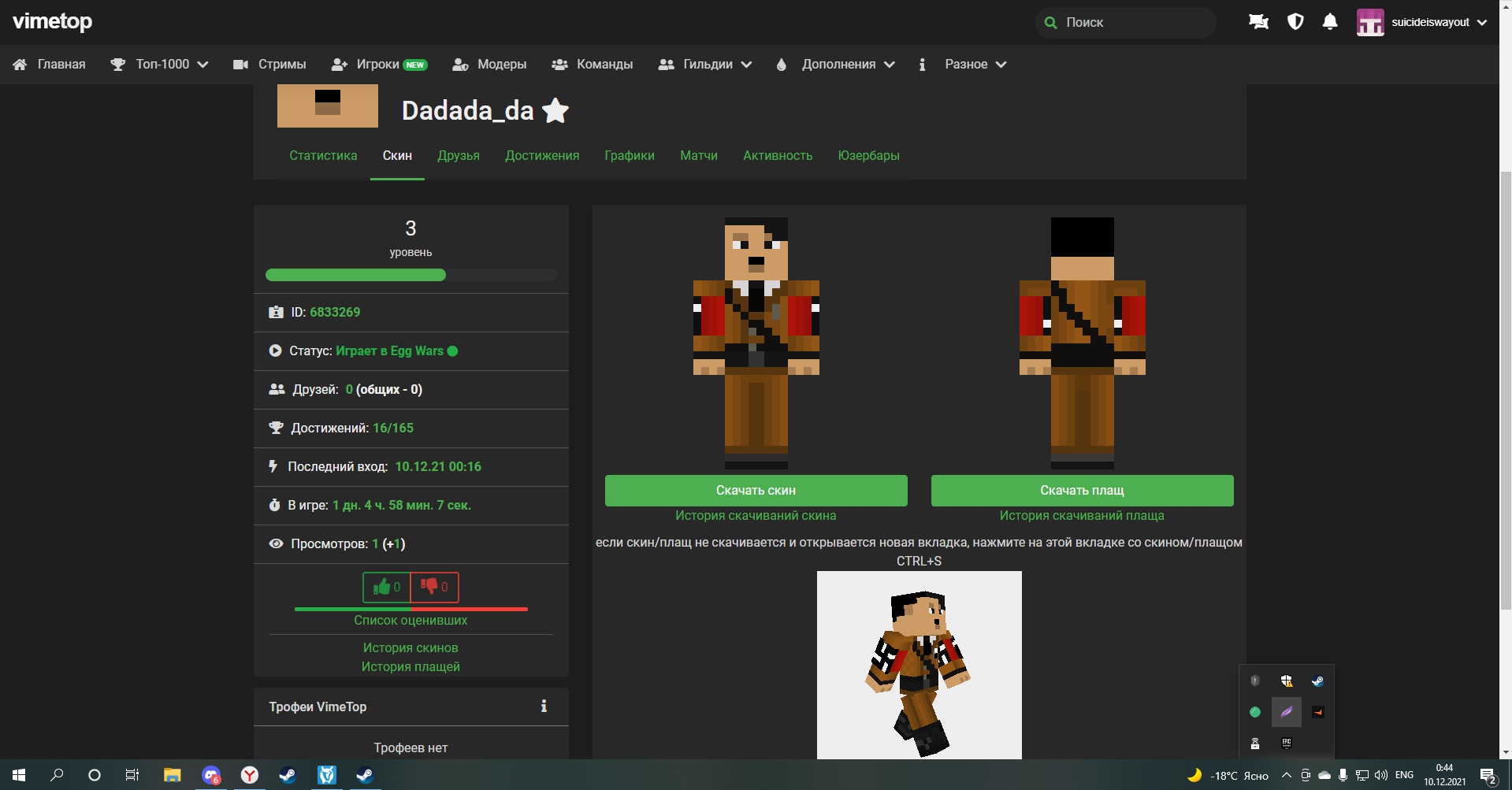Switch to the Достижения tab
Image resolution: width=1512 pixels, height=790 pixels.
pos(542,156)
